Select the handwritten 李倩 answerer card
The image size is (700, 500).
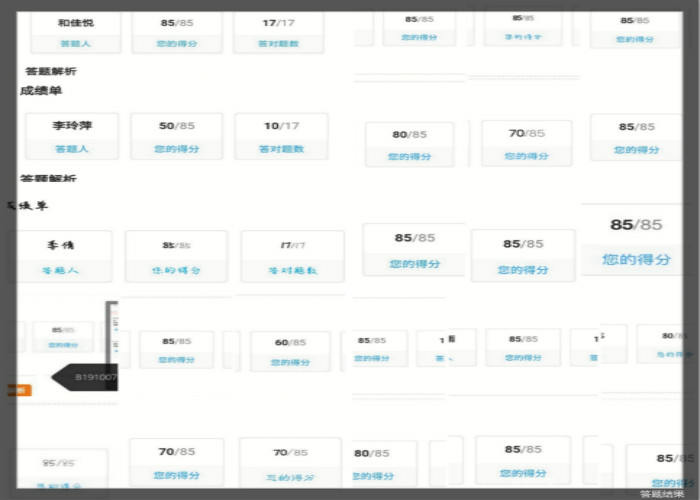coord(60,256)
